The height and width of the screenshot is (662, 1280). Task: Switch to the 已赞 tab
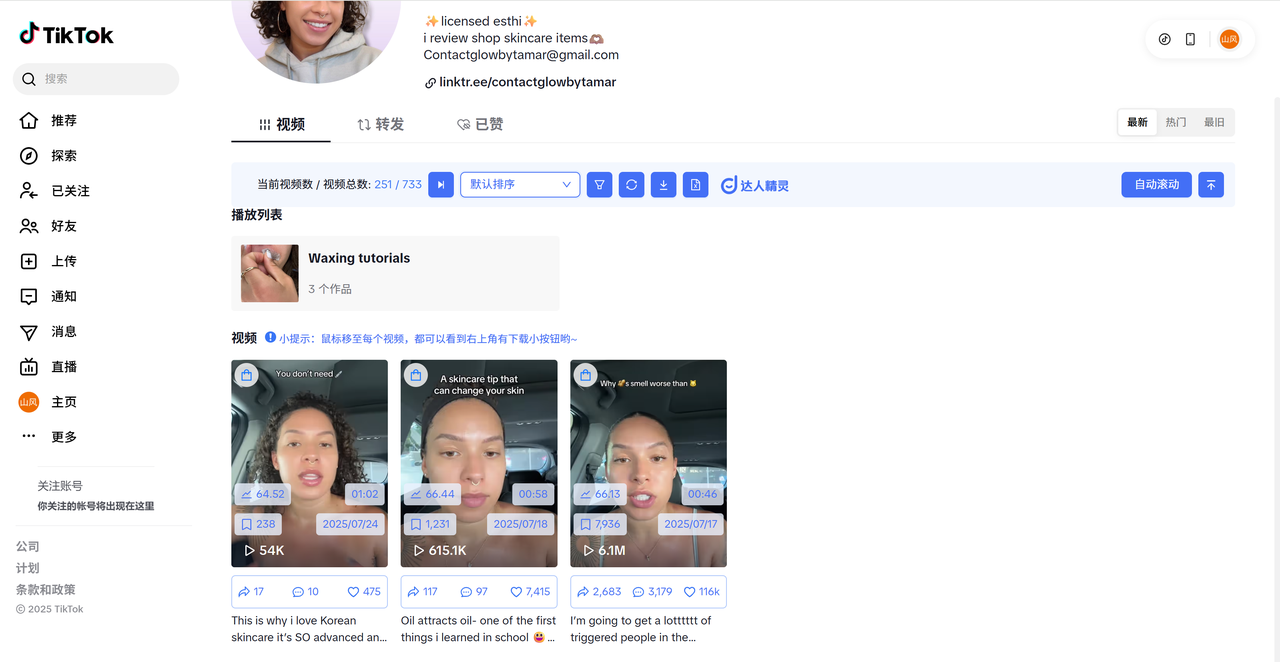tap(480, 125)
